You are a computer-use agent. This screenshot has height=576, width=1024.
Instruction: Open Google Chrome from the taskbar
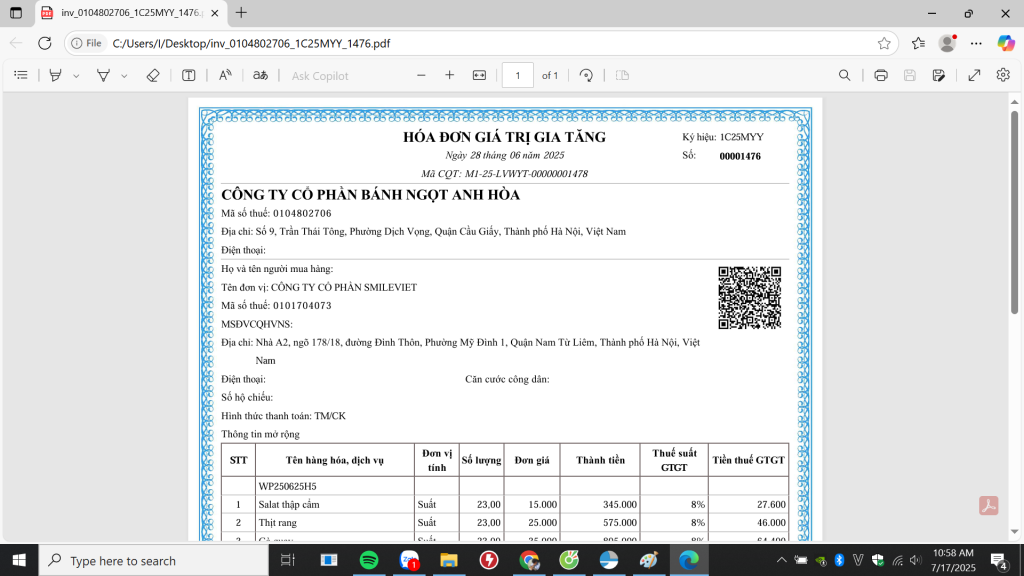(x=529, y=560)
